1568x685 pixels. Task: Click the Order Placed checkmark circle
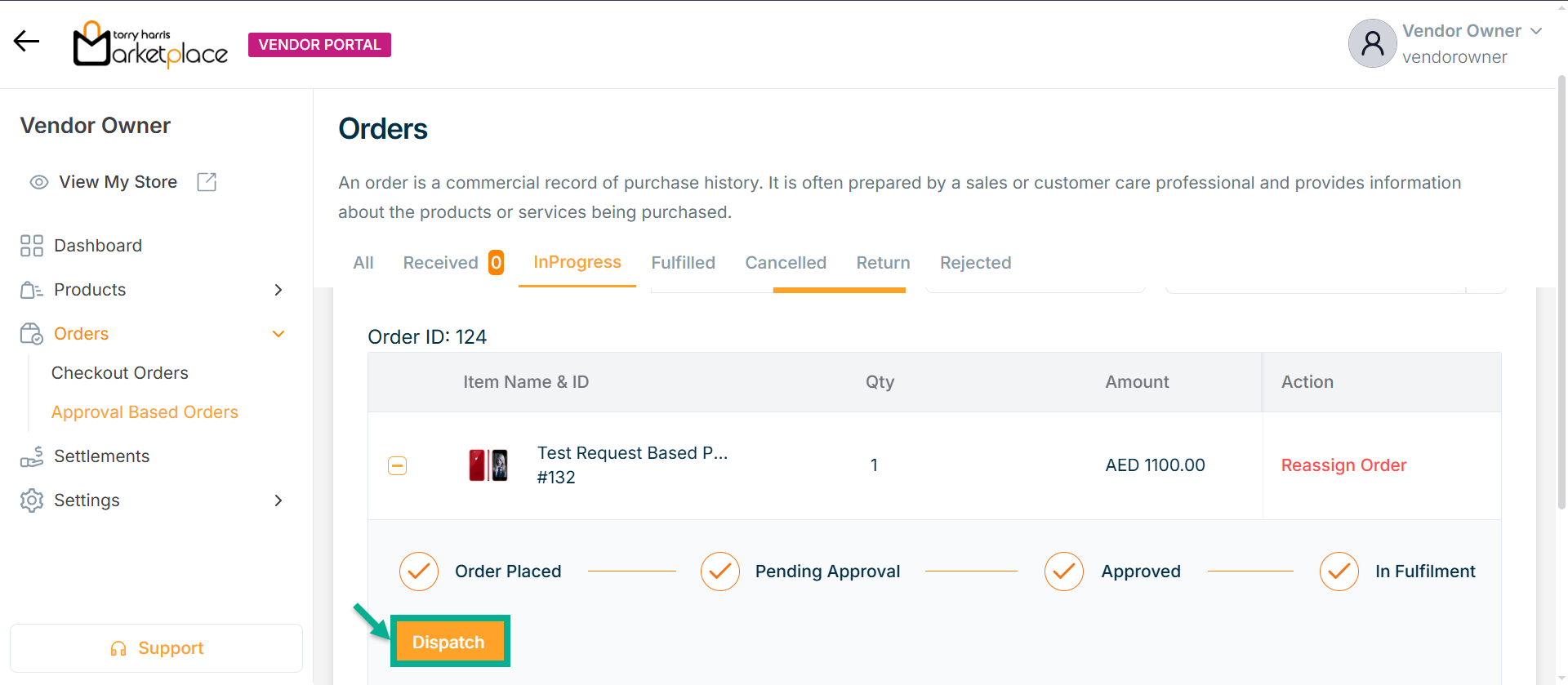coord(418,572)
